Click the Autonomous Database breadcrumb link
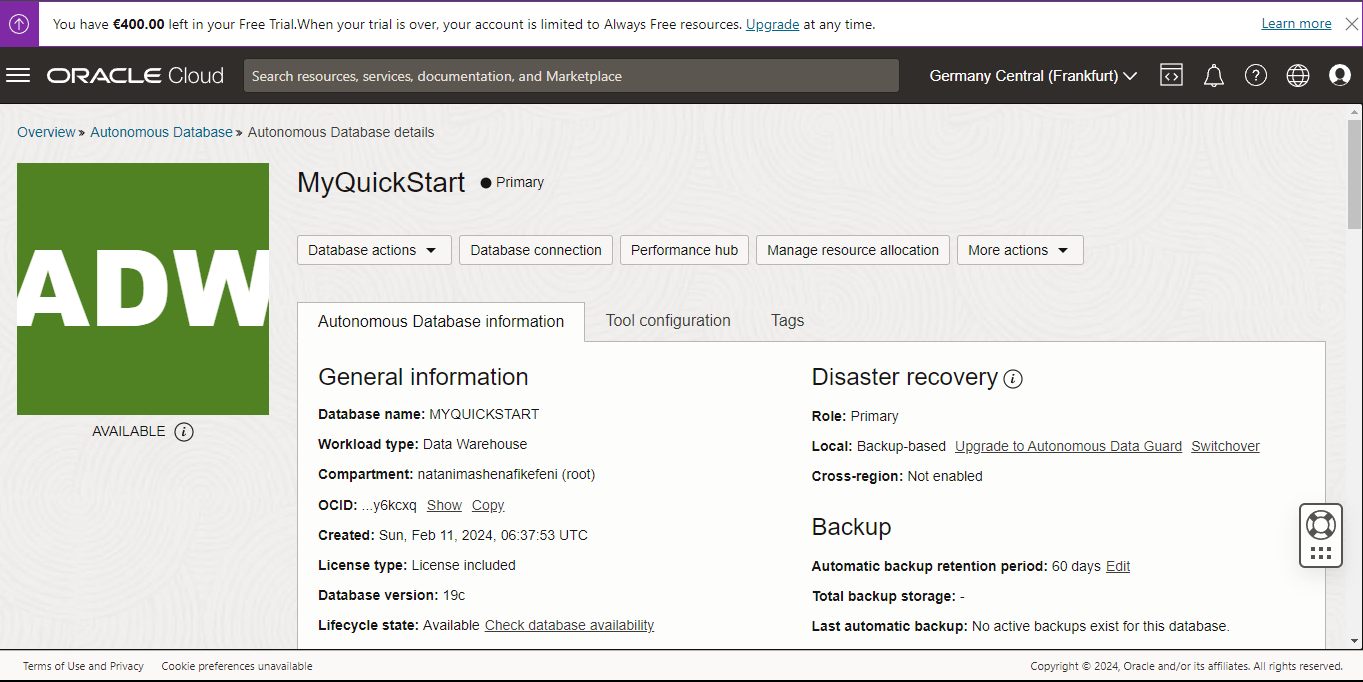1363x682 pixels. click(x=161, y=132)
